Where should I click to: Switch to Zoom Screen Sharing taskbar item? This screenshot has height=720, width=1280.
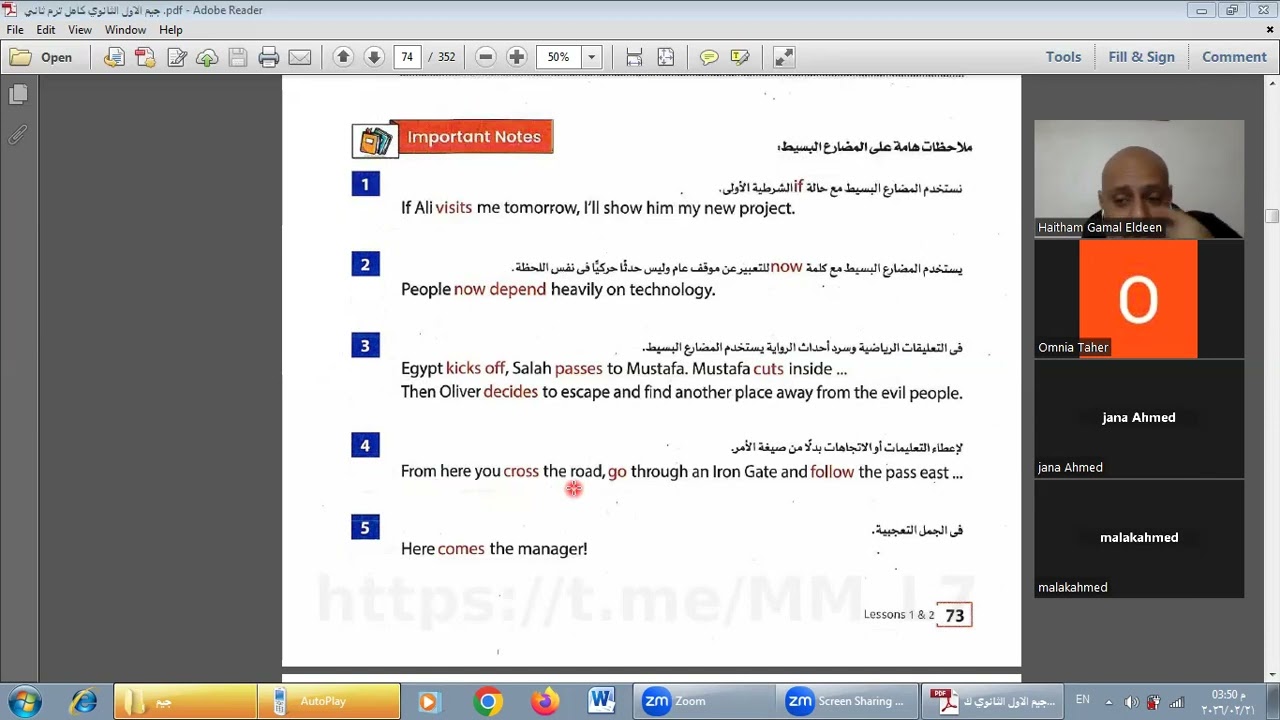point(848,702)
